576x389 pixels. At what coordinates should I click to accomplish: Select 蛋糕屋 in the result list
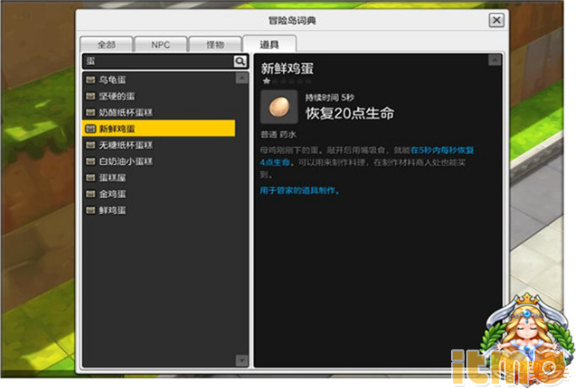click(x=159, y=178)
